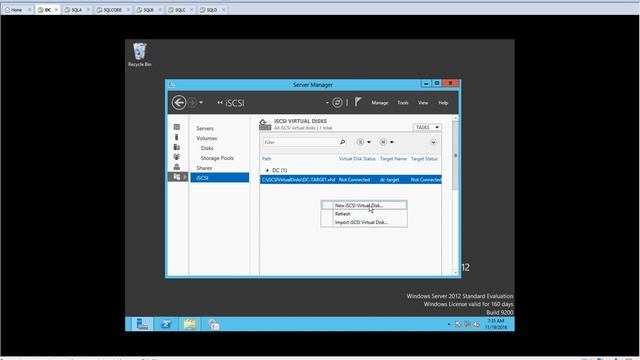Open Servers in the storage navigation
Viewport: 640px width, 360px height.
205,128
